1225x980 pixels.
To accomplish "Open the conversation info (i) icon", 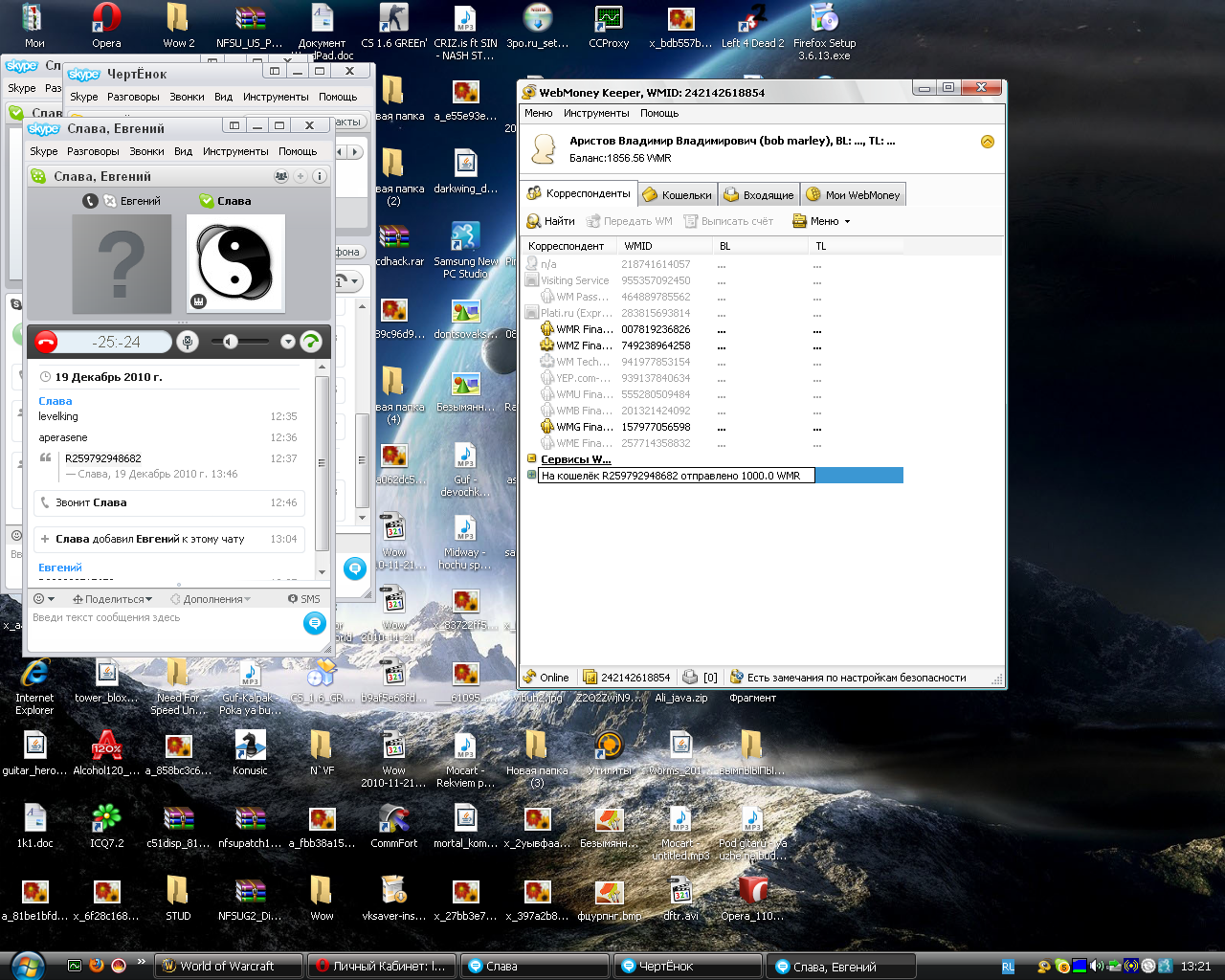I will (x=319, y=176).
